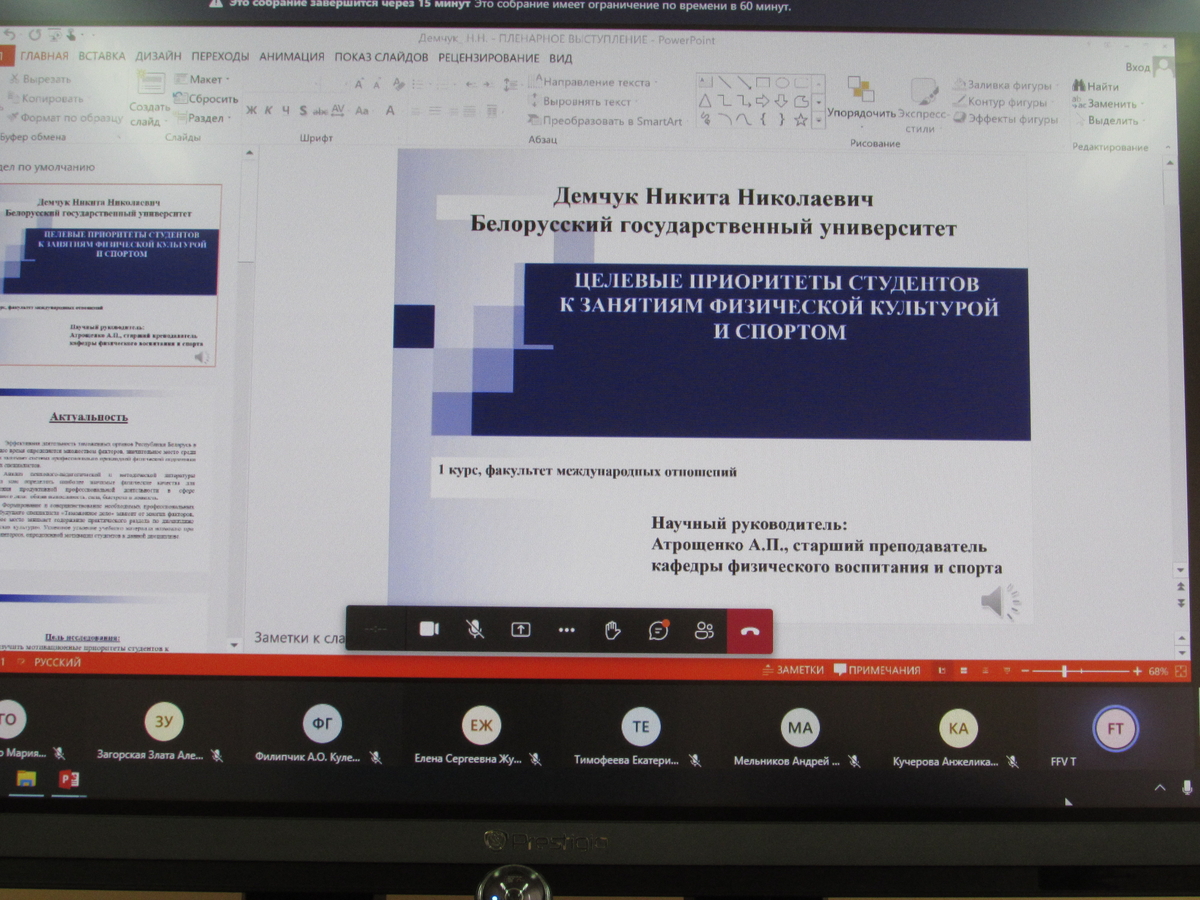Toggle the ЗАМЕТКИ notes pane

click(x=792, y=670)
